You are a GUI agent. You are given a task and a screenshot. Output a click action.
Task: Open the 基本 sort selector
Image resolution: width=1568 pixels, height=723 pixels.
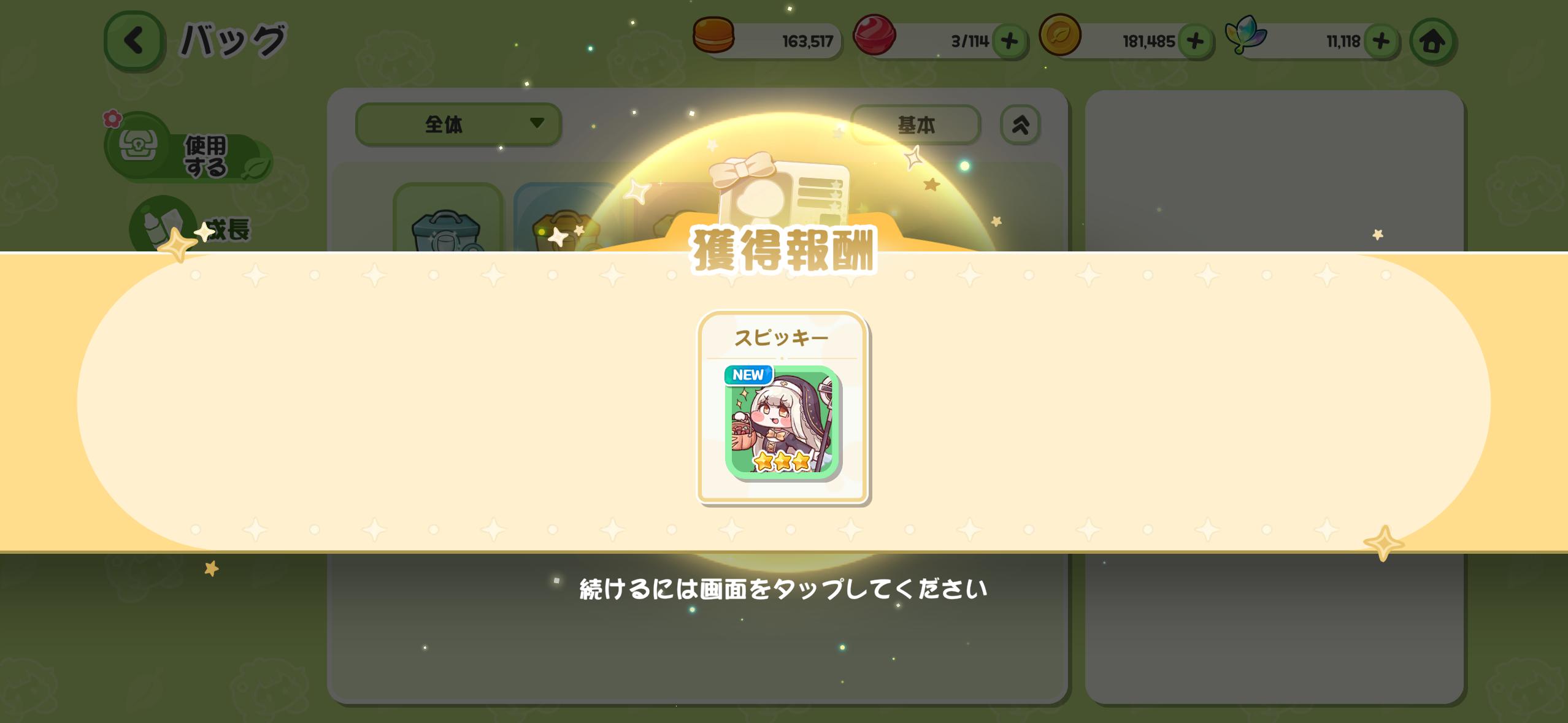(915, 125)
